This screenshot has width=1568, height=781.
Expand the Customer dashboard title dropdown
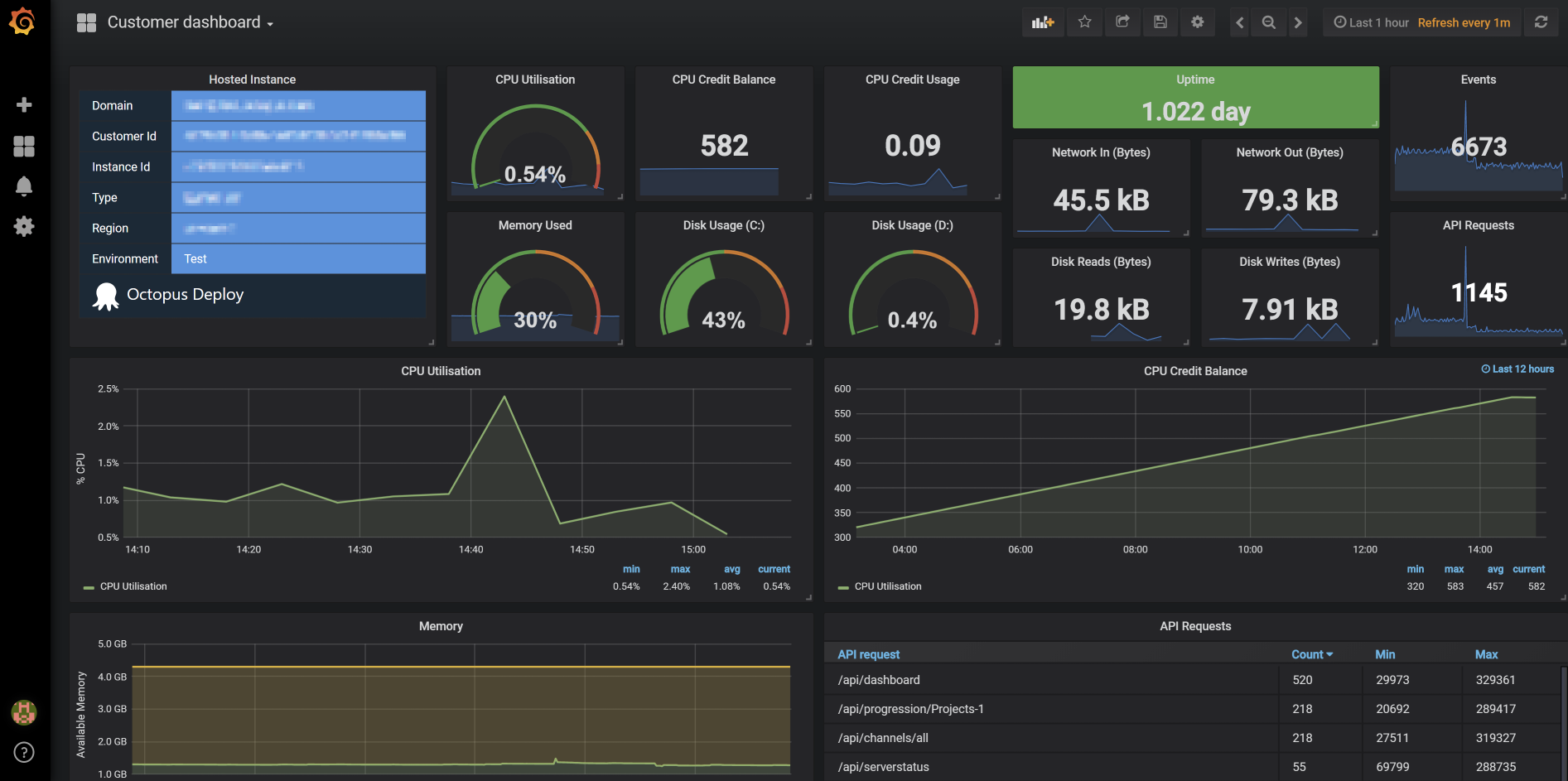point(269,22)
